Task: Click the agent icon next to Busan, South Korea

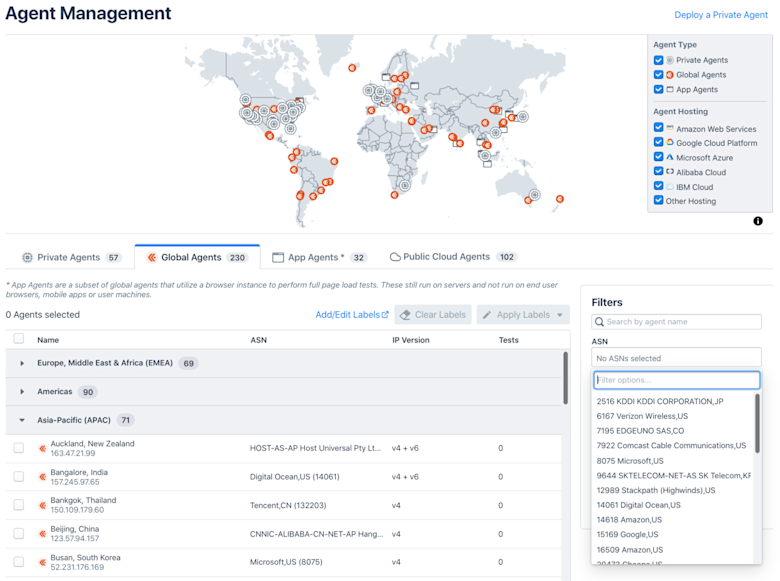Action: [x=43, y=562]
